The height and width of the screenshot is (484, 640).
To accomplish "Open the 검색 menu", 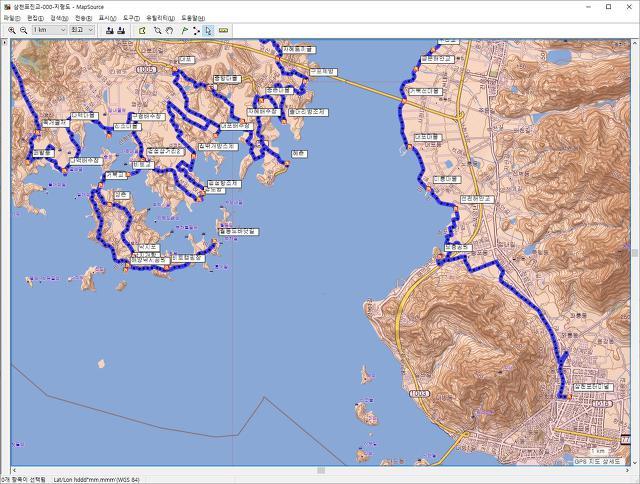I will 60,18.
